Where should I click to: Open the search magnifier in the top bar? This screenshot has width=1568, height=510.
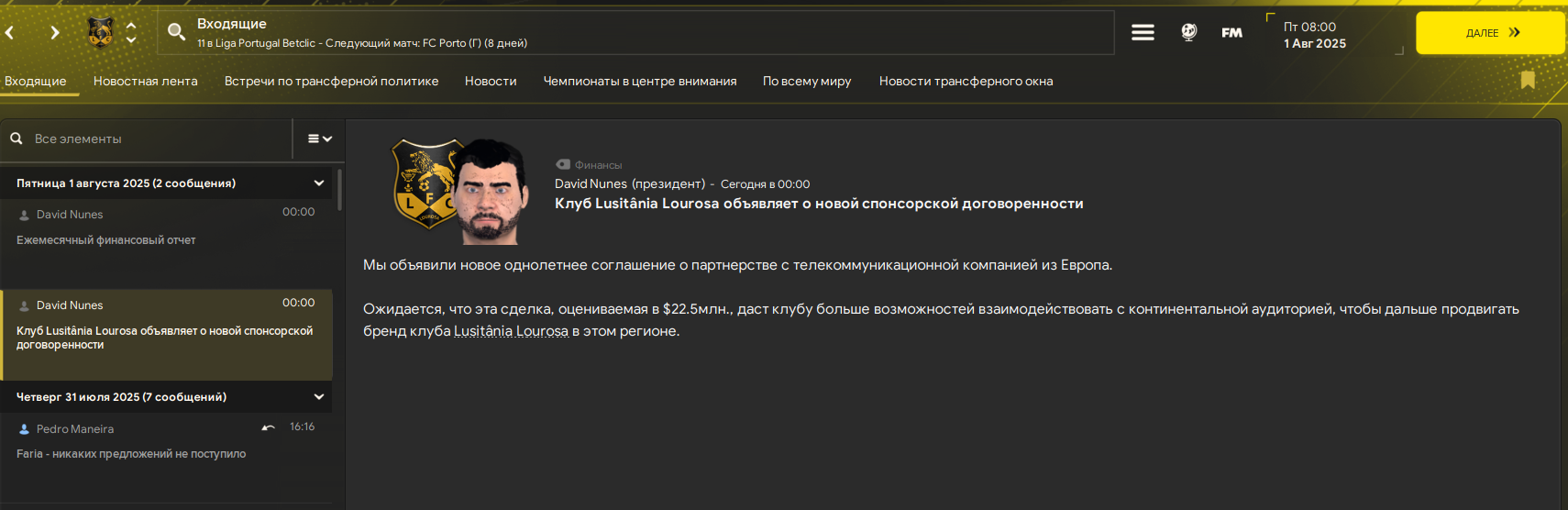point(176,32)
